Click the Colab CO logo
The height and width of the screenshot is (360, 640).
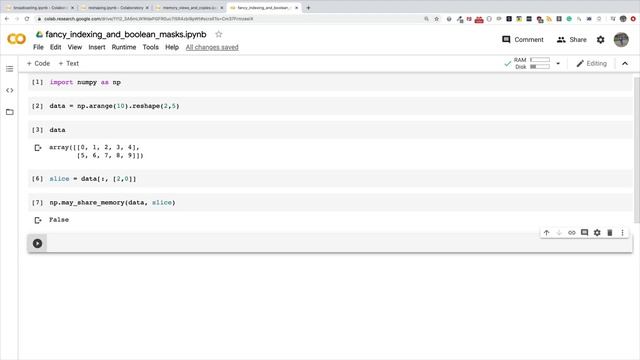click(16, 39)
